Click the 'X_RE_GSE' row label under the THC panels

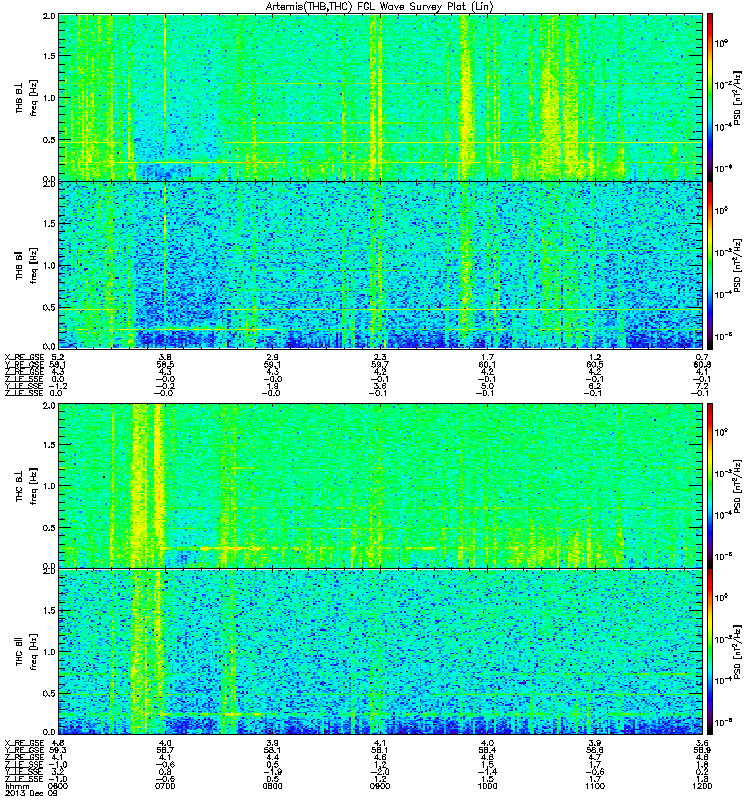[x=24, y=743]
